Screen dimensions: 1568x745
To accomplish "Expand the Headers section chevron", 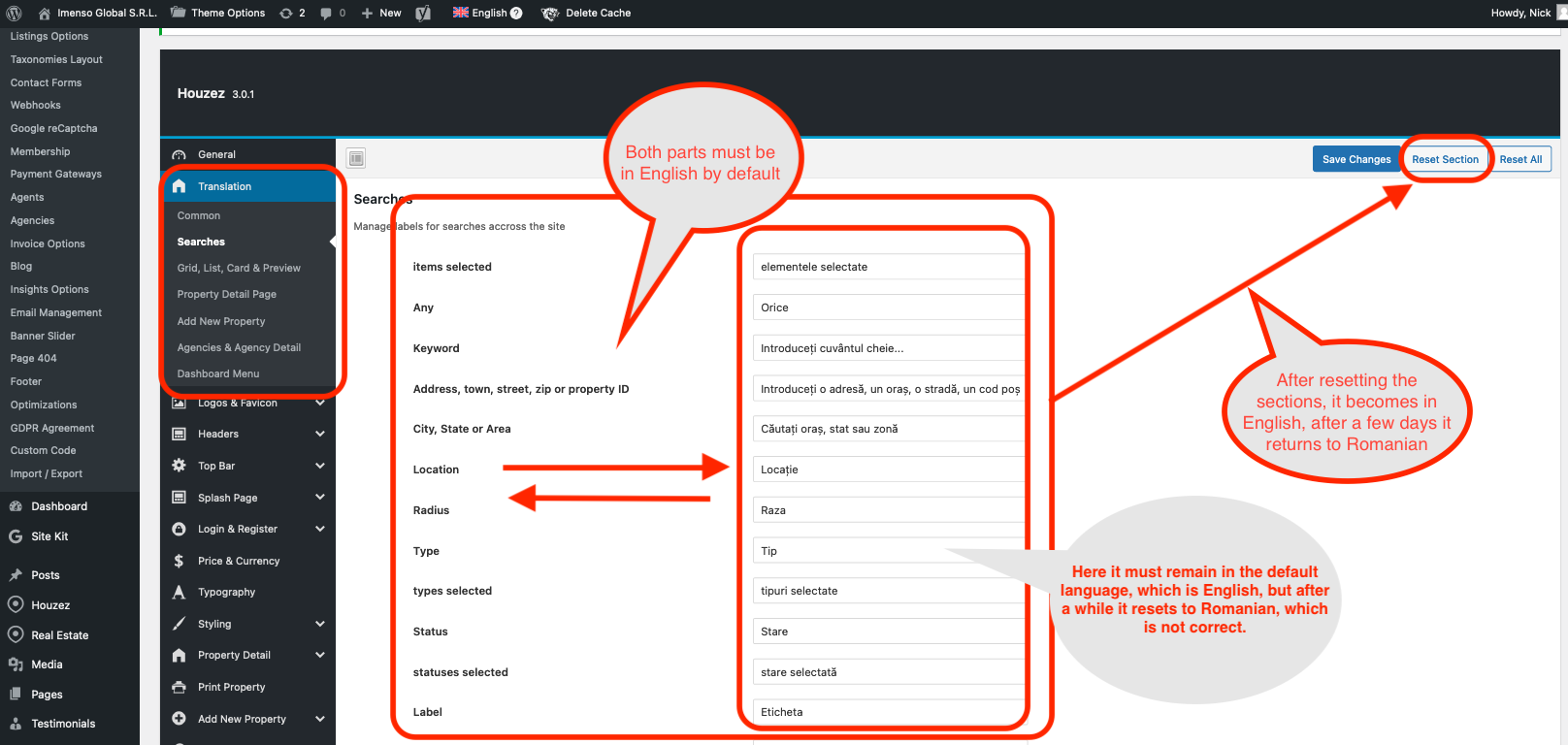I will coord(320,434).
